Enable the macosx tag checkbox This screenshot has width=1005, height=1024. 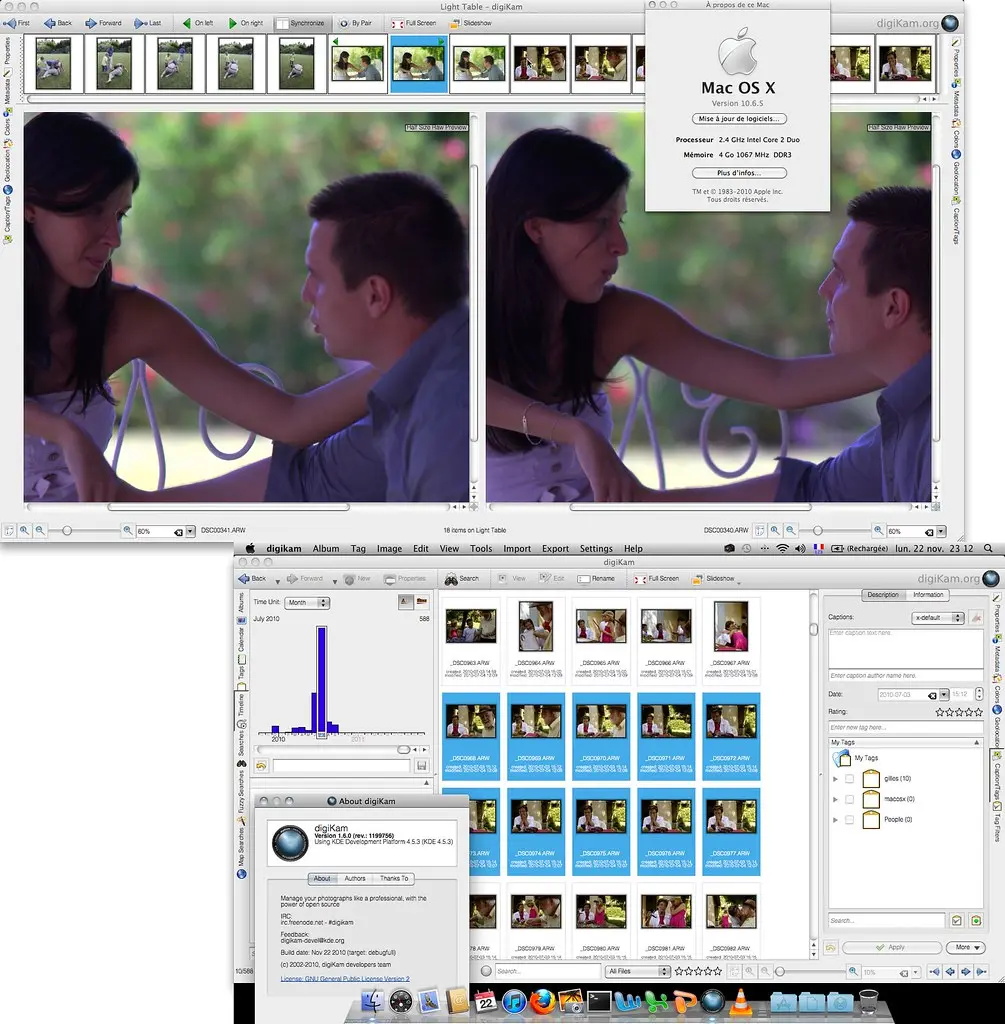click(x=849, y=799)
